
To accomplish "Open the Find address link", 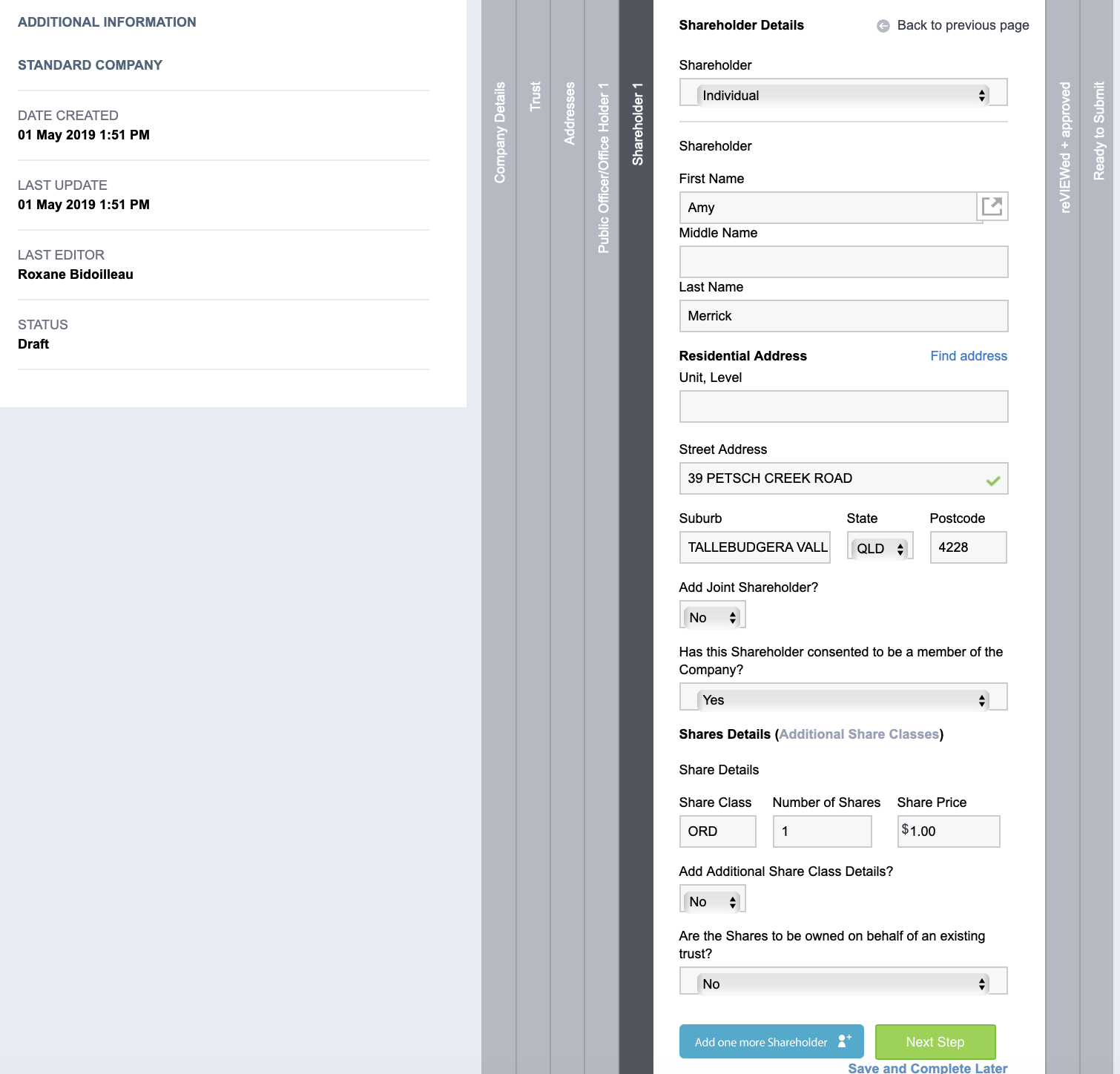I will [968, 356].
